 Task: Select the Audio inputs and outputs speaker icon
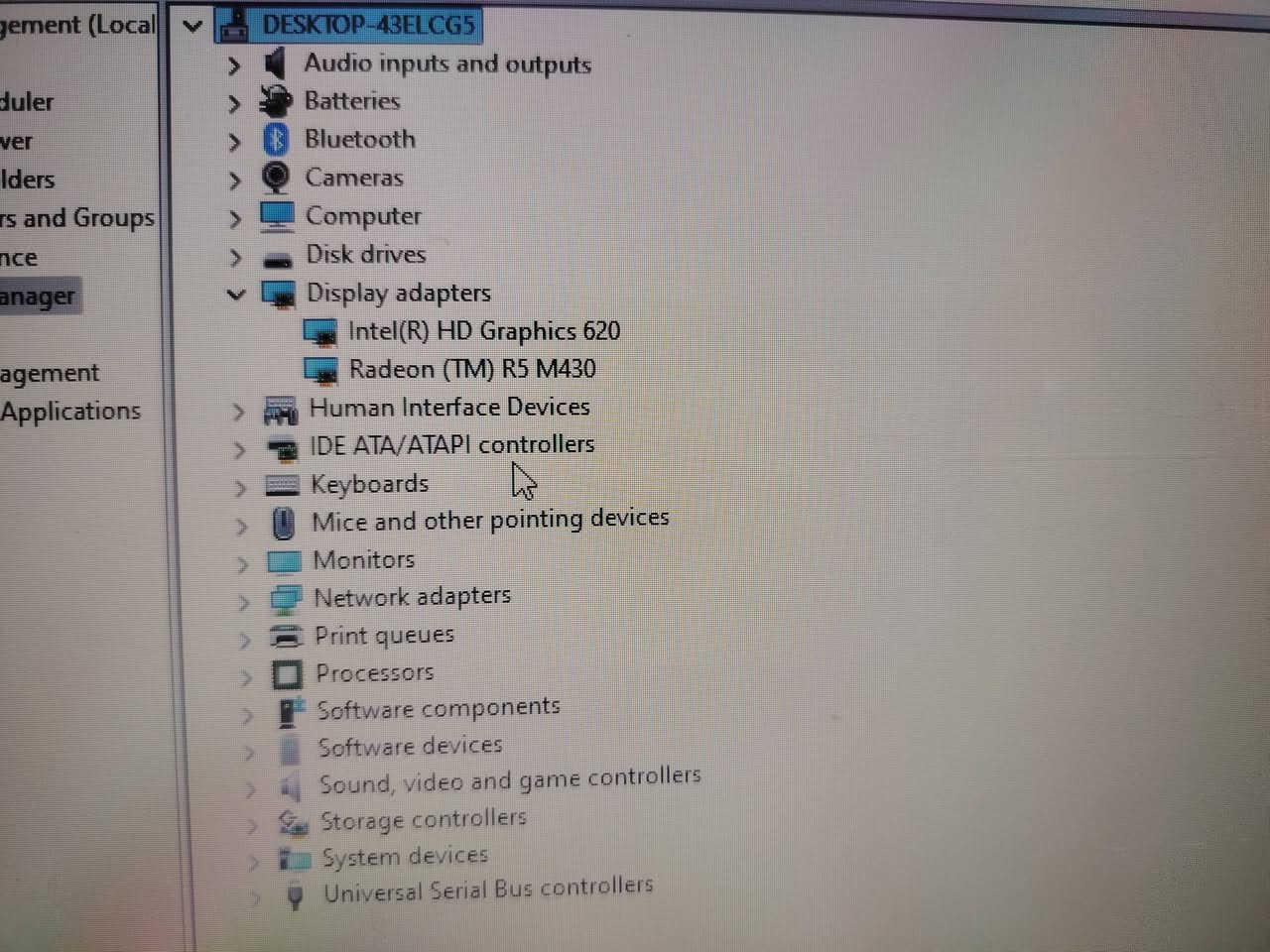point(275,64)
